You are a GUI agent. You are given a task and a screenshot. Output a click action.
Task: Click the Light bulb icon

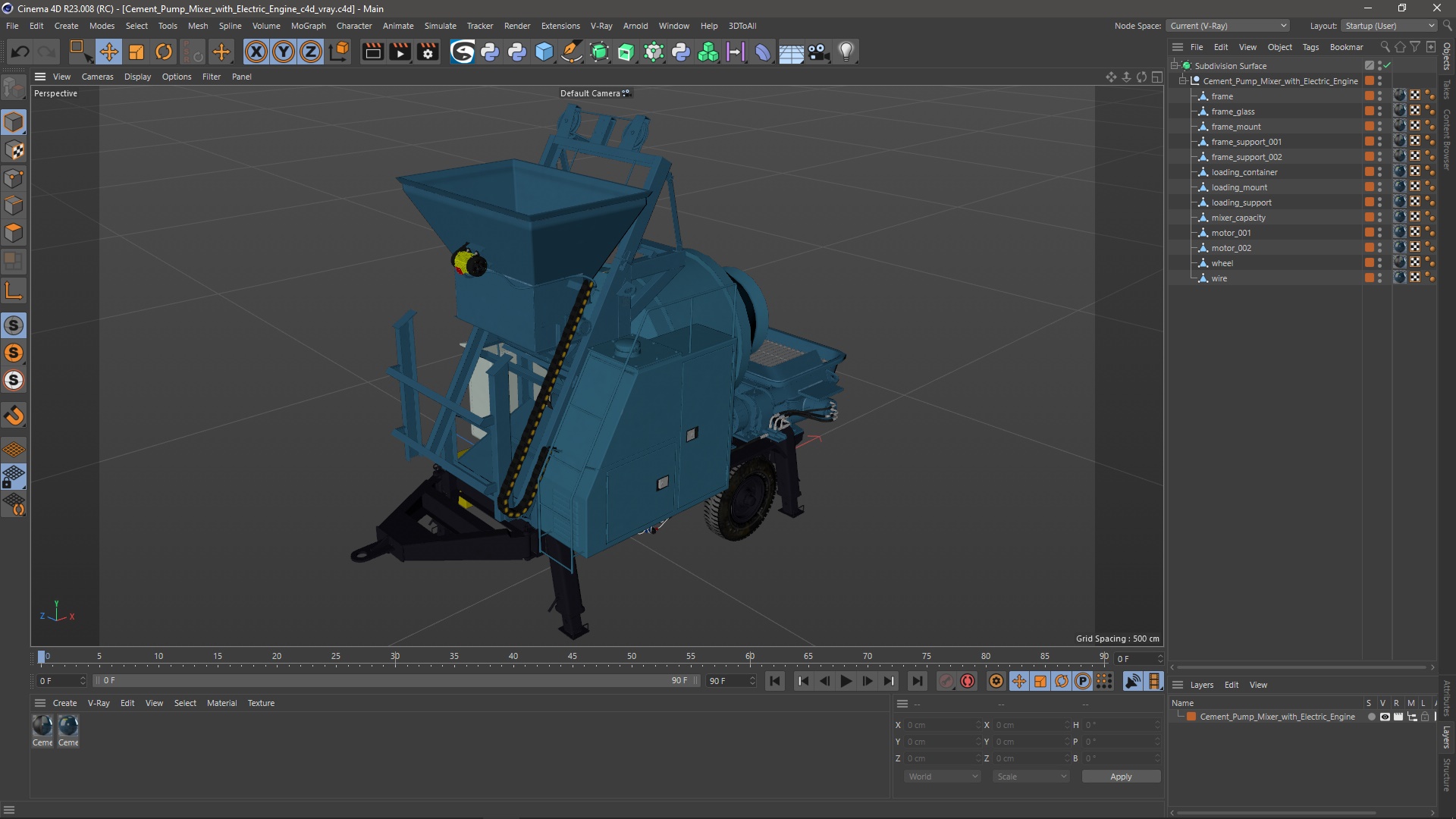coord(846,52)
